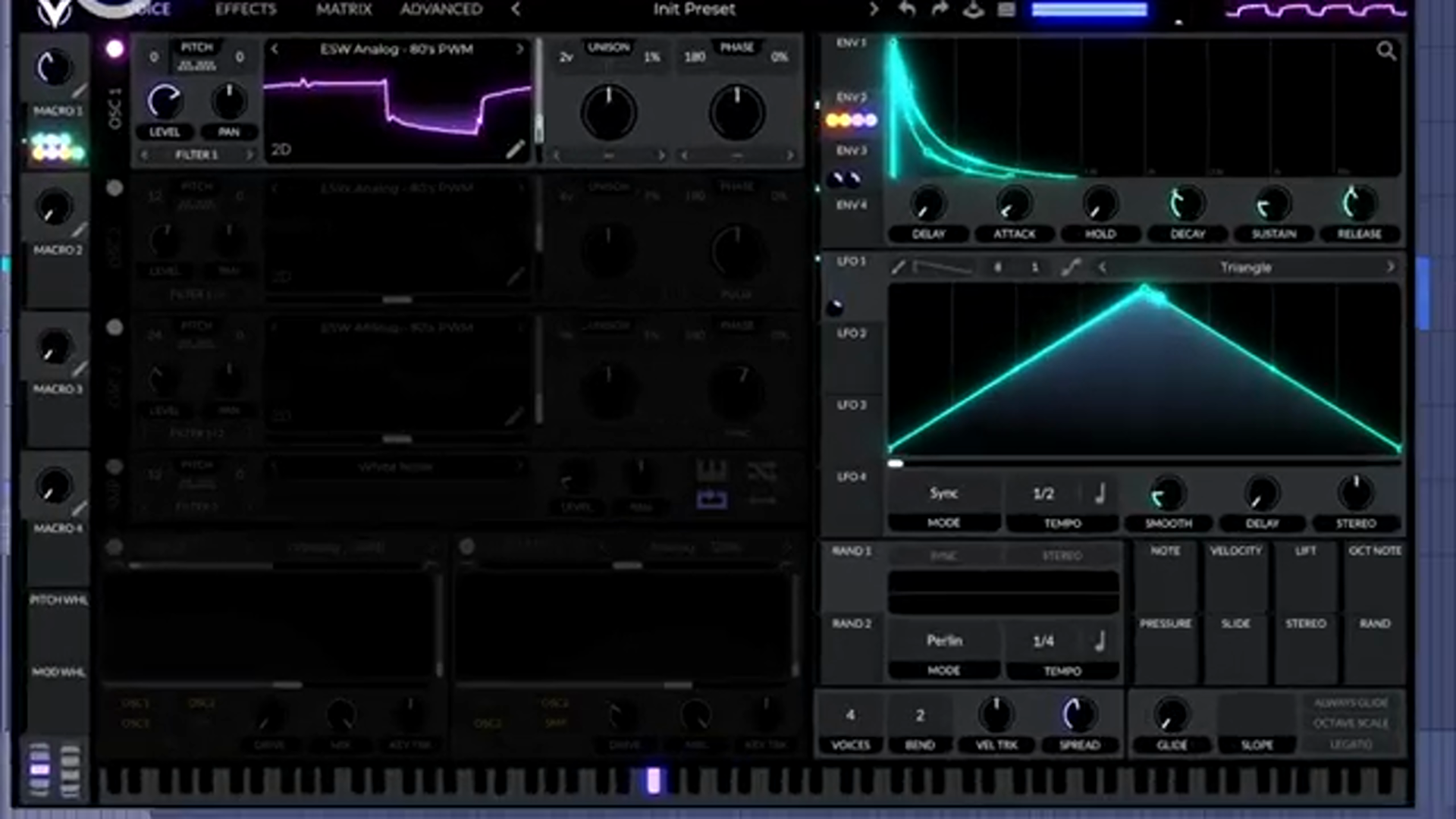
Task: Click the undo arrow icon
Action: click(907, 9)
